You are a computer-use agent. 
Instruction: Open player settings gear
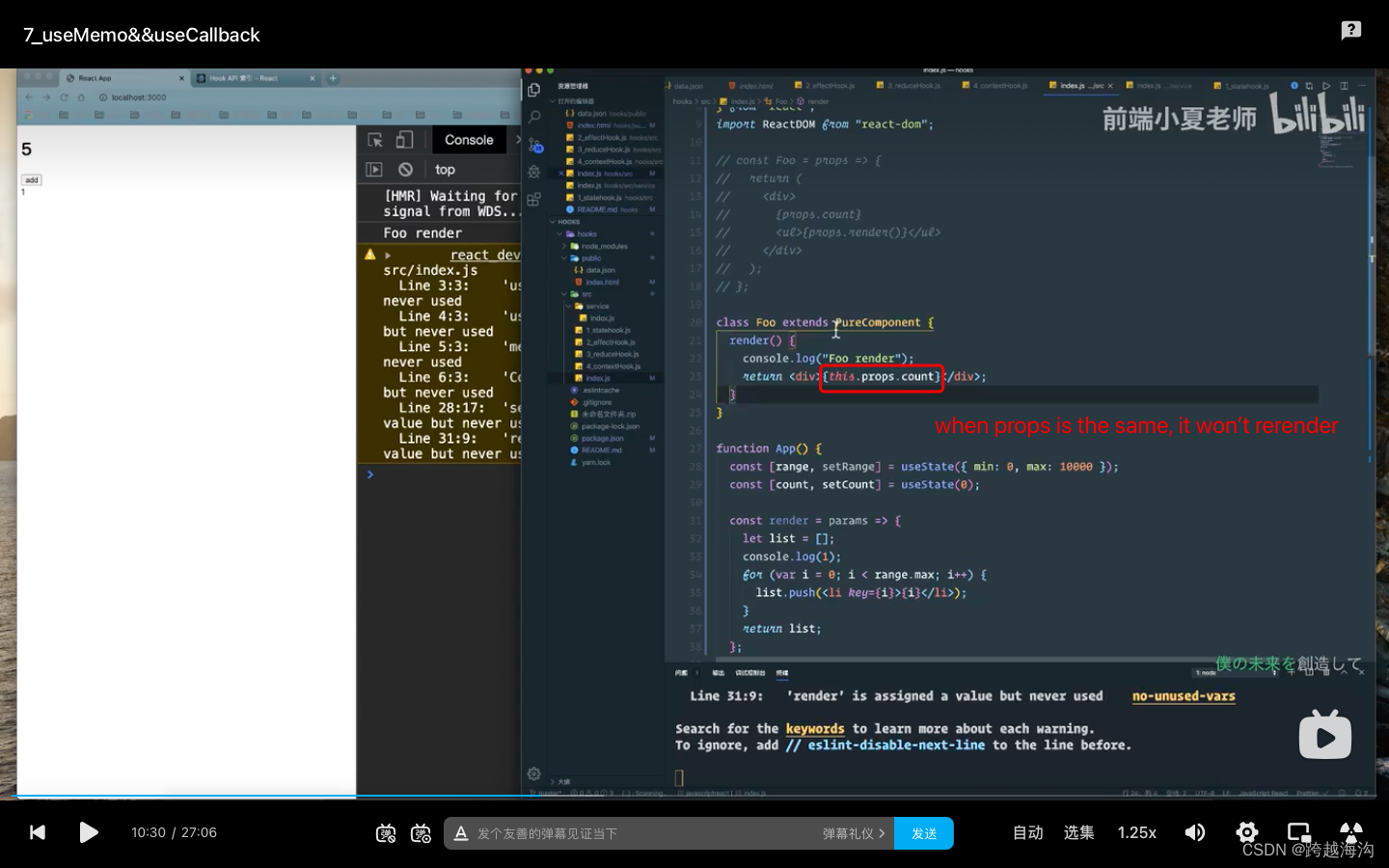coord(1247,832)
